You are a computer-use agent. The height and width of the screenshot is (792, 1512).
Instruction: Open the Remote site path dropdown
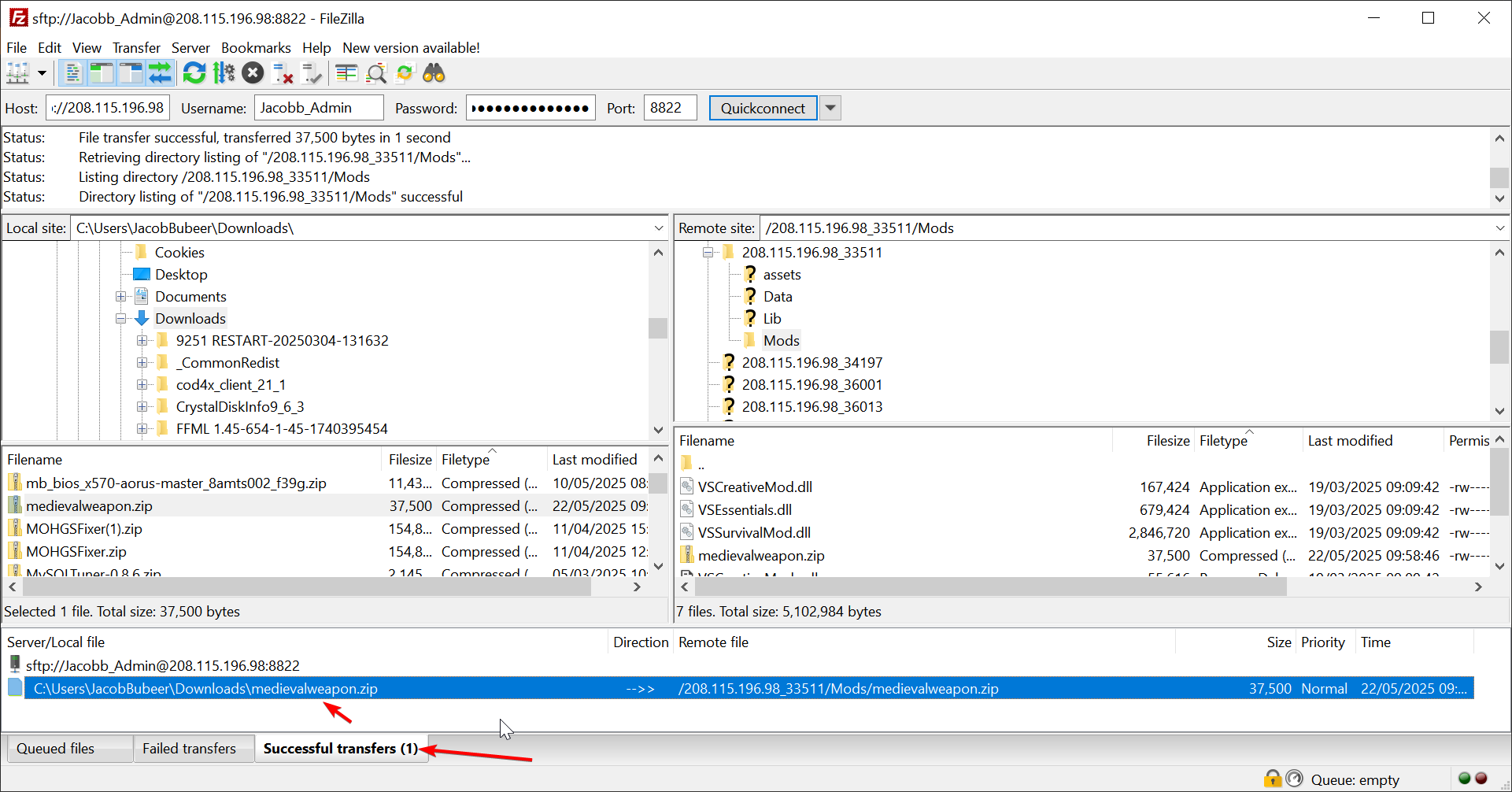(x=1499, y=228)
